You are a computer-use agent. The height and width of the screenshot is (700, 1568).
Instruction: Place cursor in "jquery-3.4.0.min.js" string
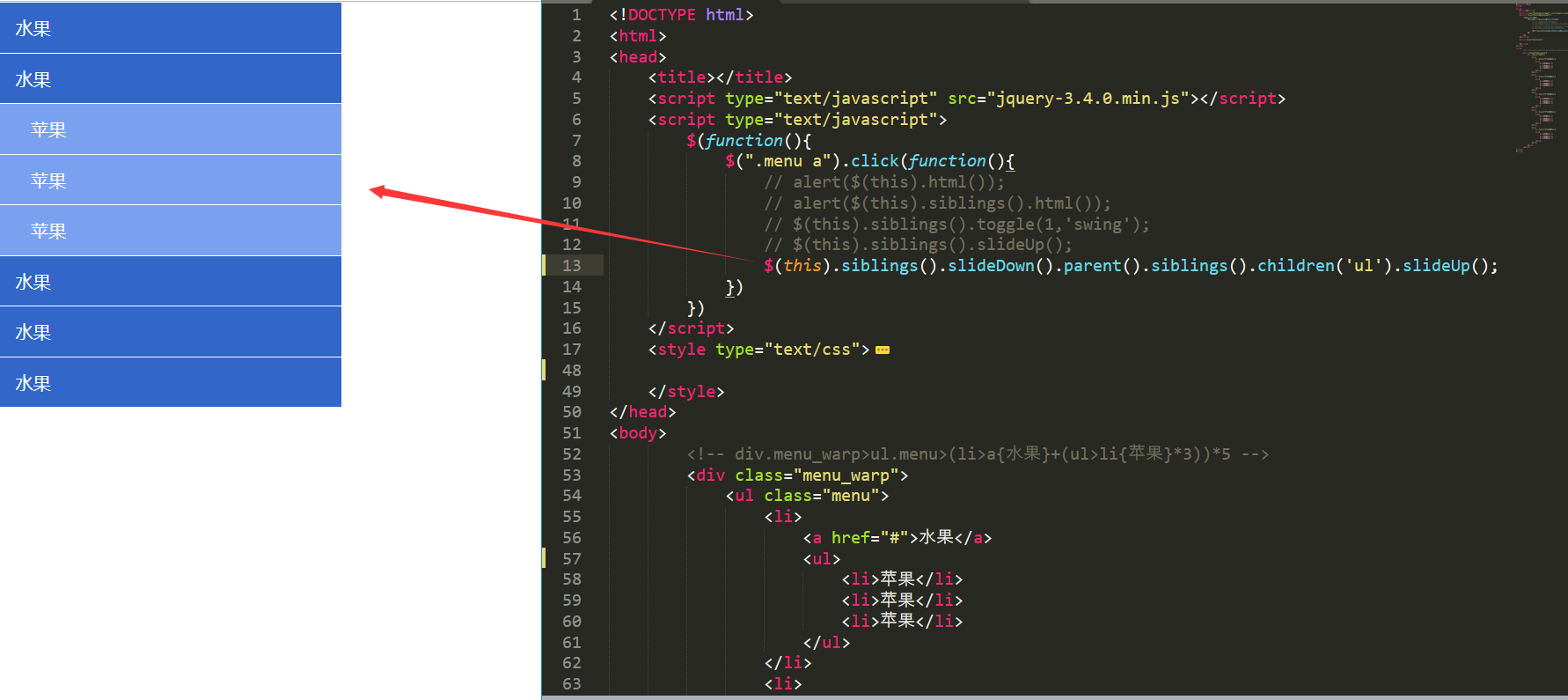[x=1088, y=99]
